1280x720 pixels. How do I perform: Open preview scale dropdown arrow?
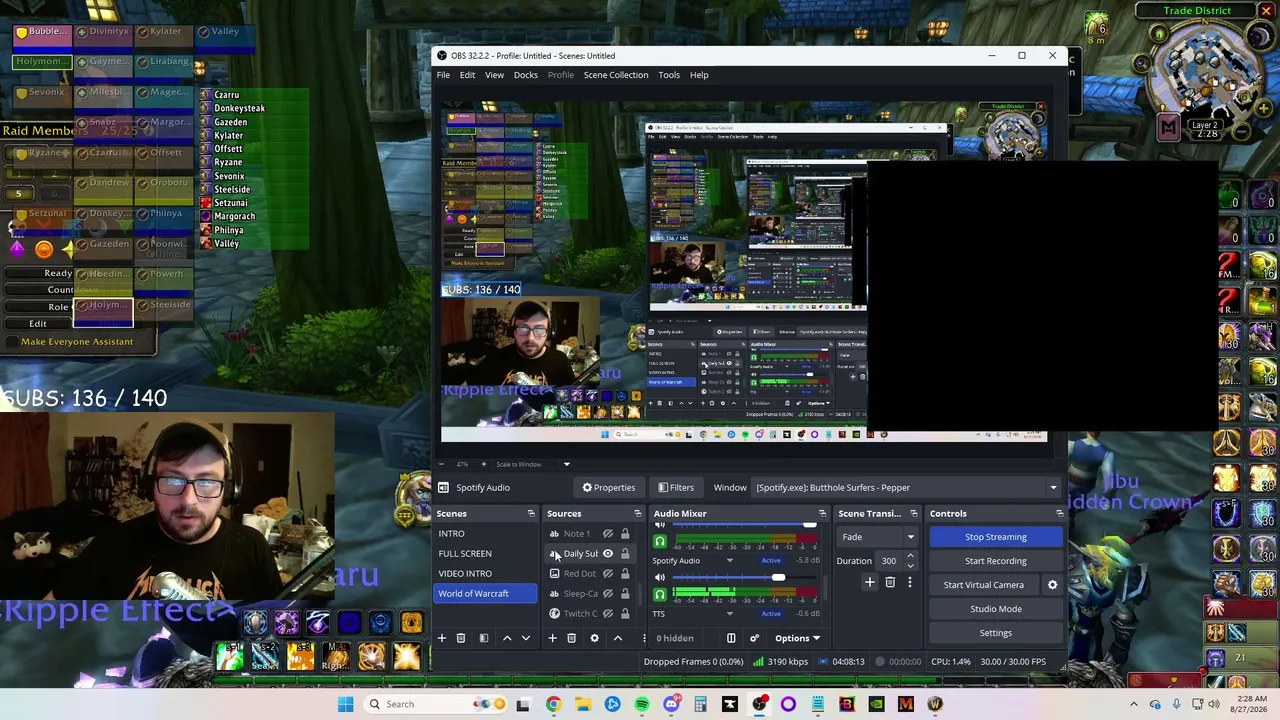[566, 464]
